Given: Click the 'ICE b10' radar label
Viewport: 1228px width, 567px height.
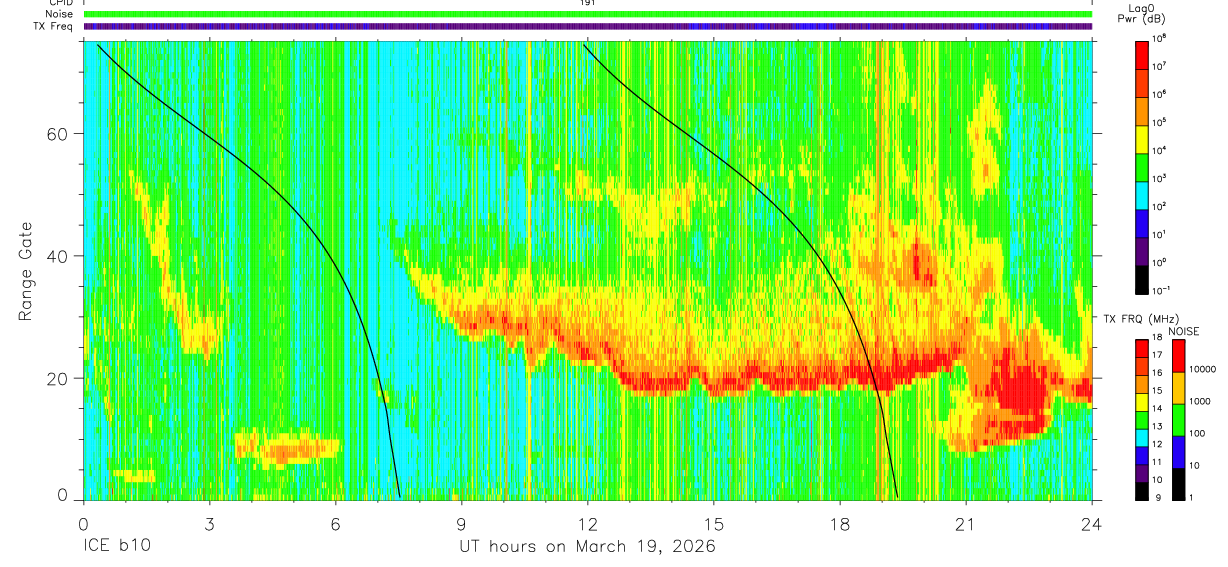Looking at the screenshot, I should coord(116,547).
